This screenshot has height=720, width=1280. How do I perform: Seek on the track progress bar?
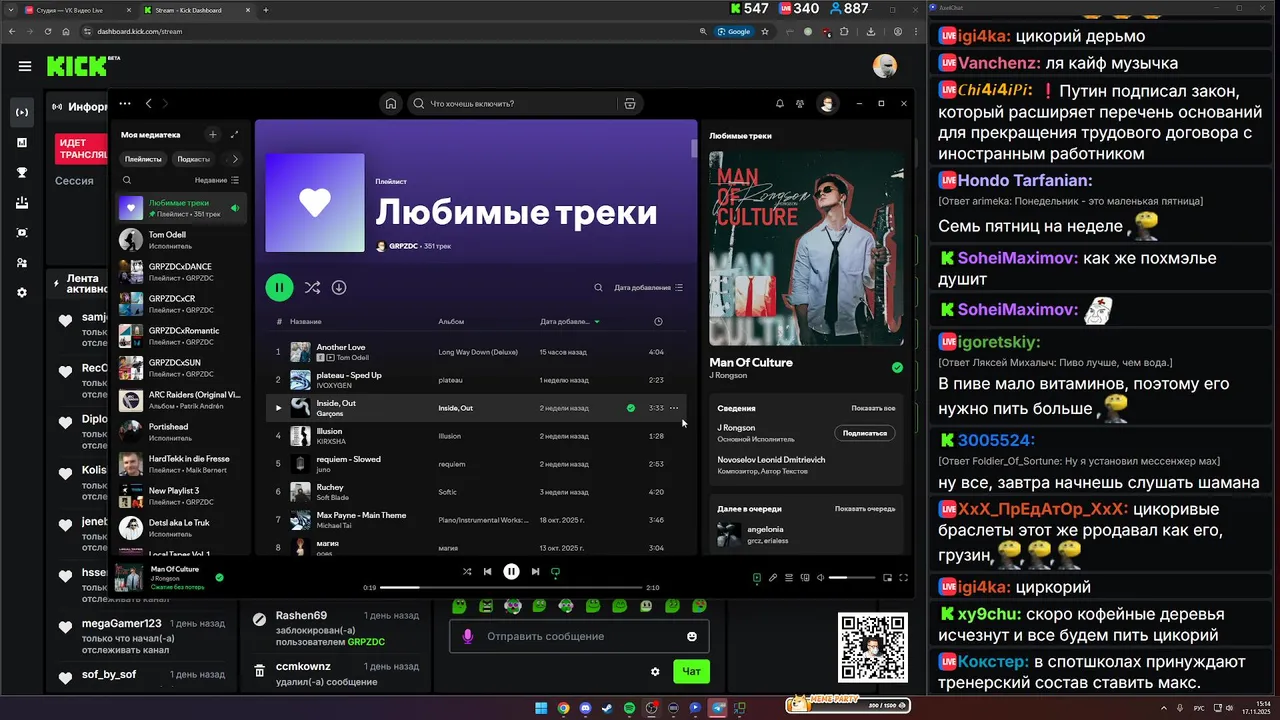pyautogui.click(x=511, y=588)
